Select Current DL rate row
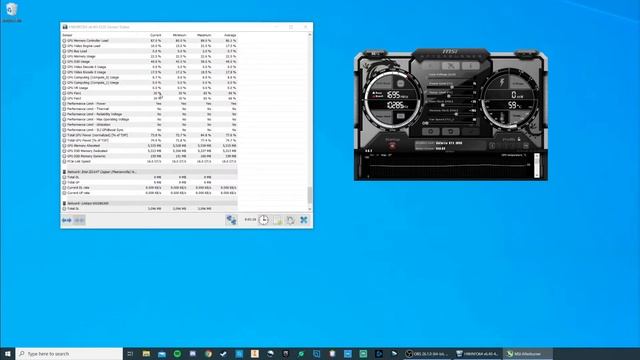The width and height of the screenshot is (640, 360). (149, 187)
